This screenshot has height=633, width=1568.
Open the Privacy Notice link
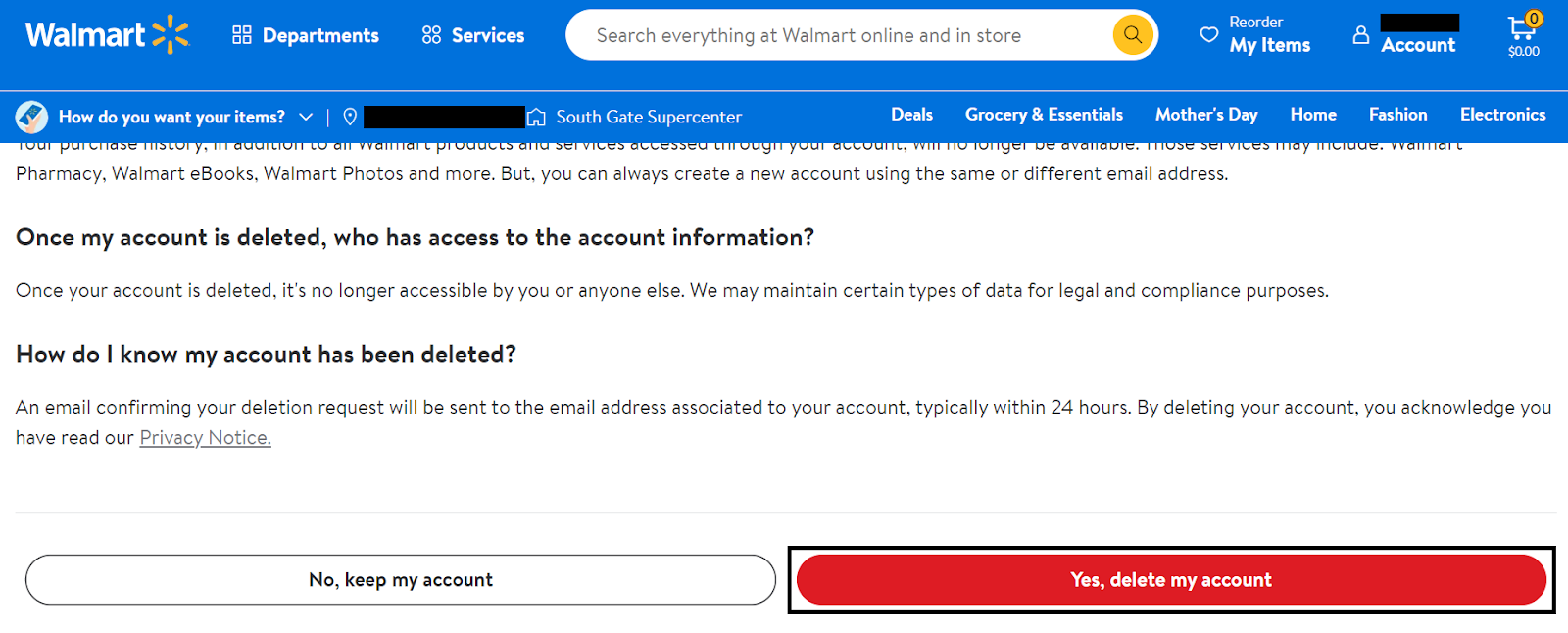[x=205, y=437]
